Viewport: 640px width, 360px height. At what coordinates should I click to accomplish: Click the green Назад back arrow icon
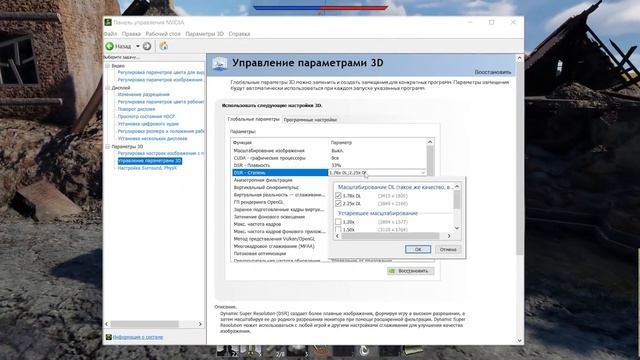(x=109, y=46)
